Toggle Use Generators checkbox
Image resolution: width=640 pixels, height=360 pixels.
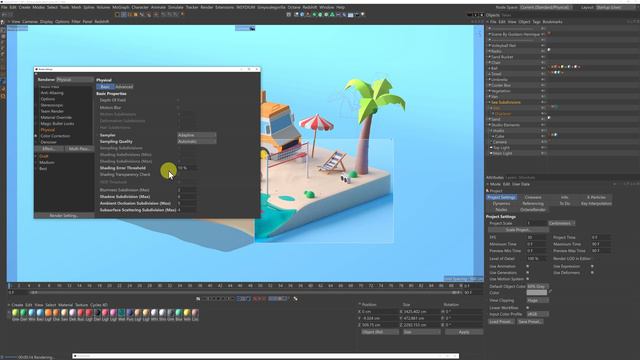point(528,272)
